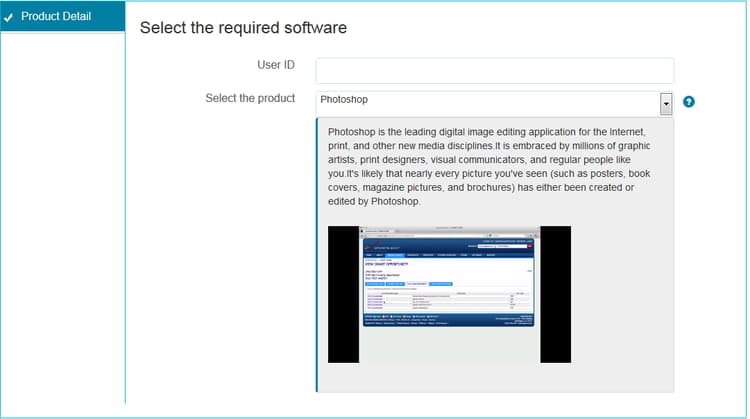Click the 'User ID' label
750x419 pixels.
(276, 65)
